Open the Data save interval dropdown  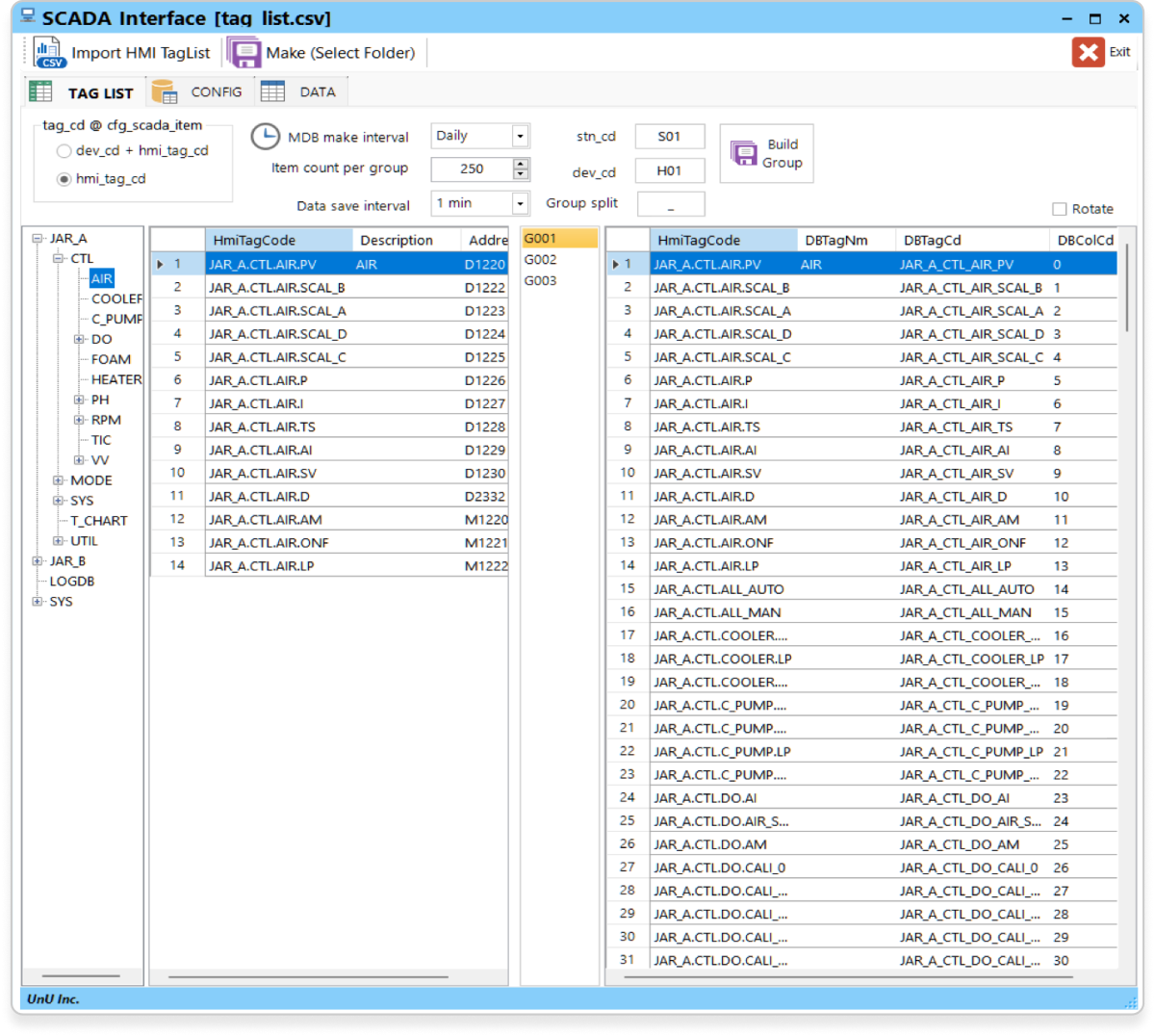pyautogui.click(x=520, y=203)
